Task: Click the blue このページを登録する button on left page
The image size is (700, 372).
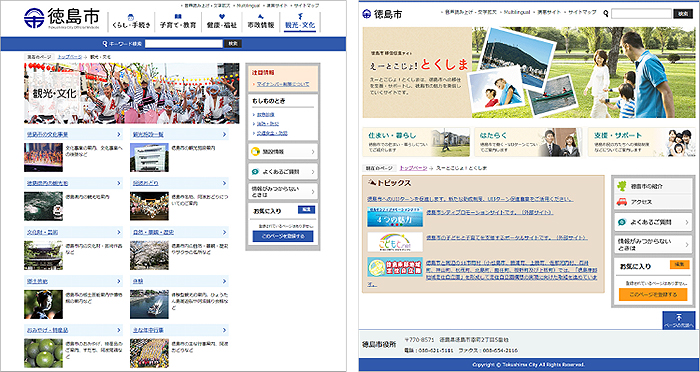Action: point(283,236)
